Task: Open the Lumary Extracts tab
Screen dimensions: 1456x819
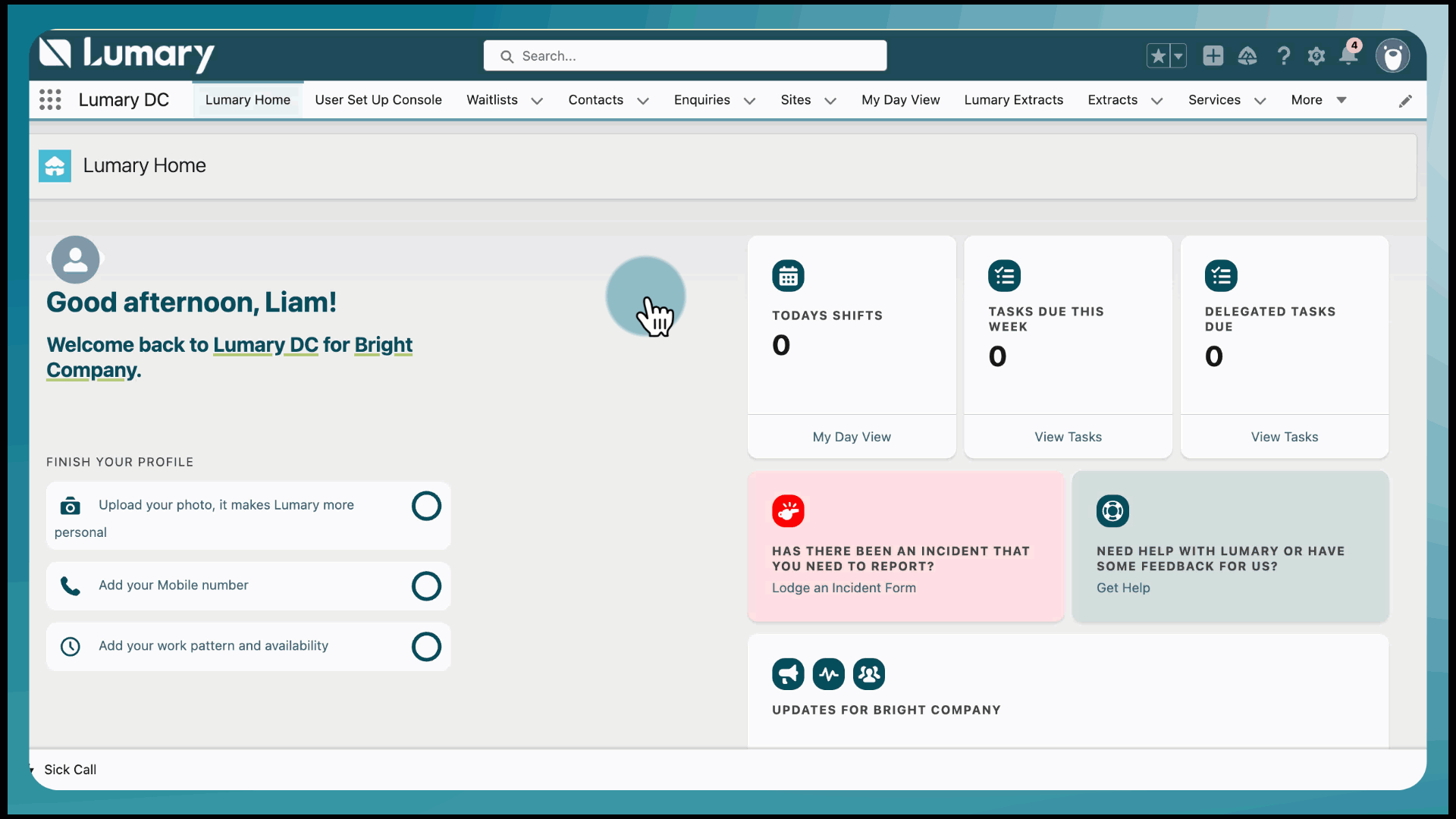Action: (x=1013, y=100)
